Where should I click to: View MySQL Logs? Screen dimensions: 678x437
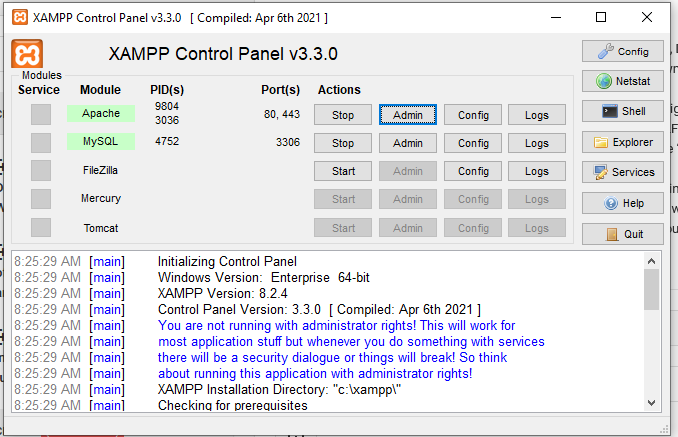(x=537, y=143)
